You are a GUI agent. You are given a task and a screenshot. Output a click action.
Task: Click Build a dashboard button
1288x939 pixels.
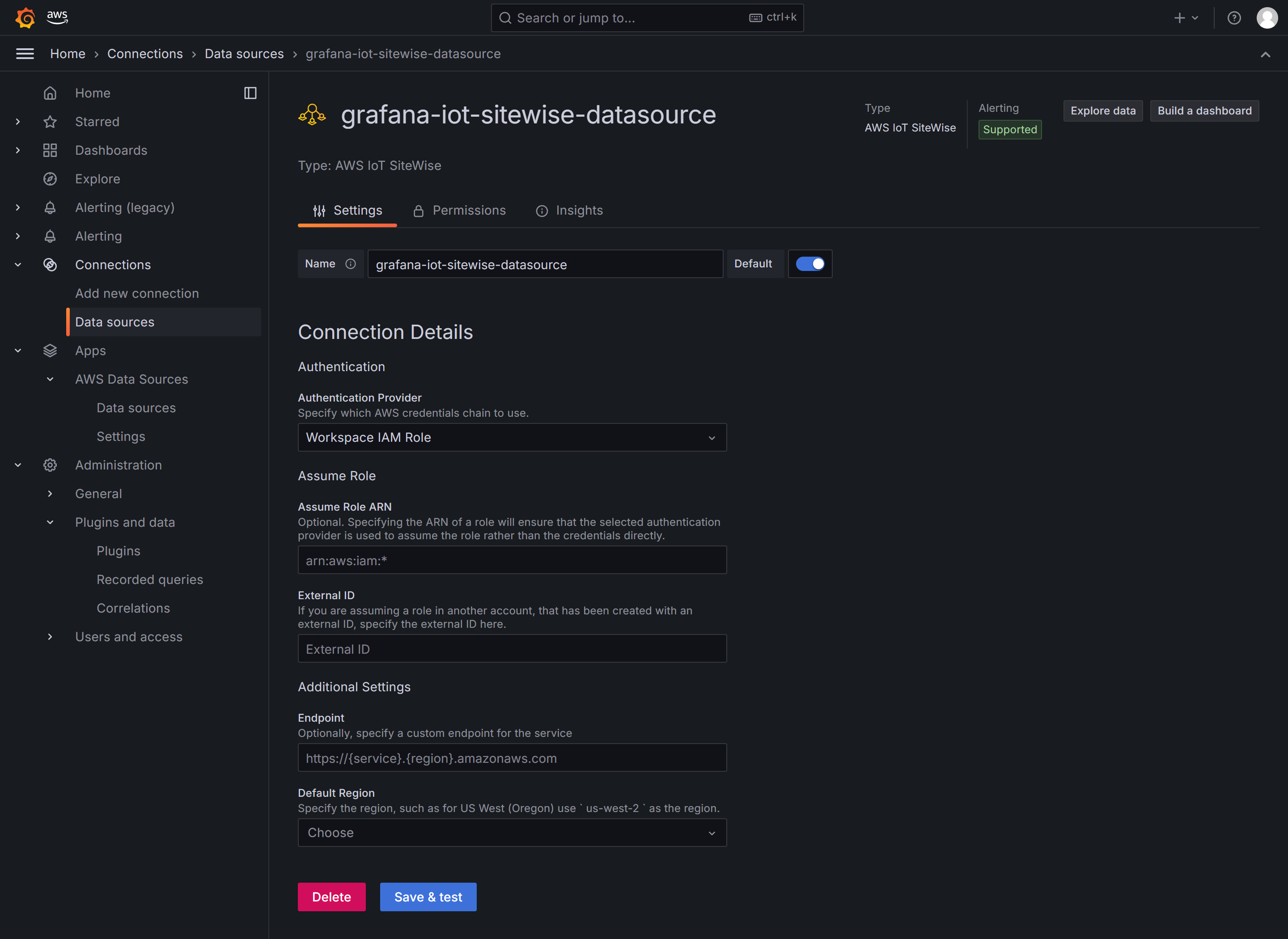1204,111
